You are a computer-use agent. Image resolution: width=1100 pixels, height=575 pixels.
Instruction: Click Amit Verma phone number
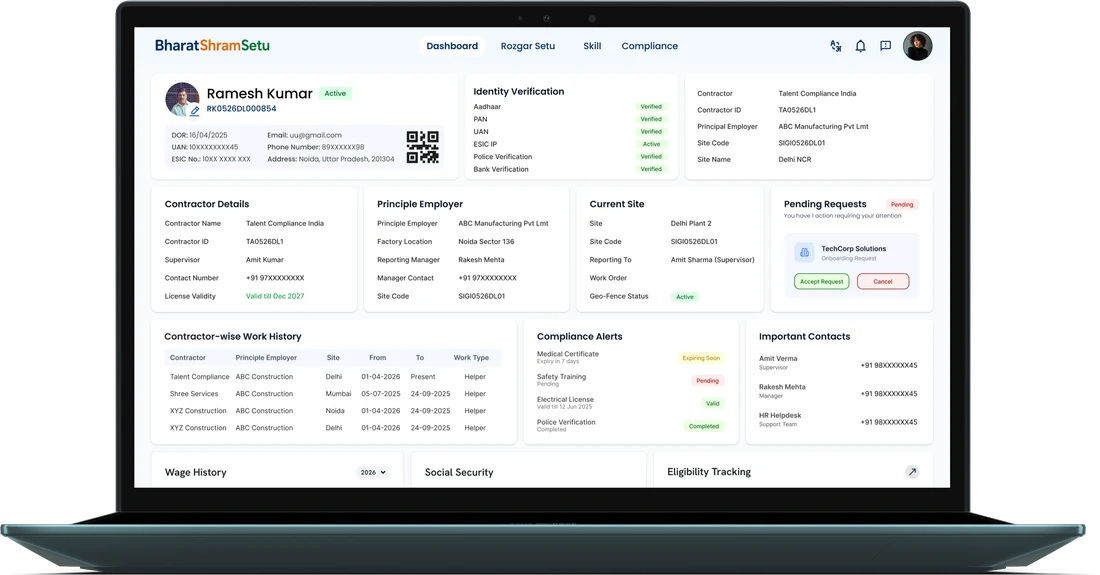(x=889, y=365)
